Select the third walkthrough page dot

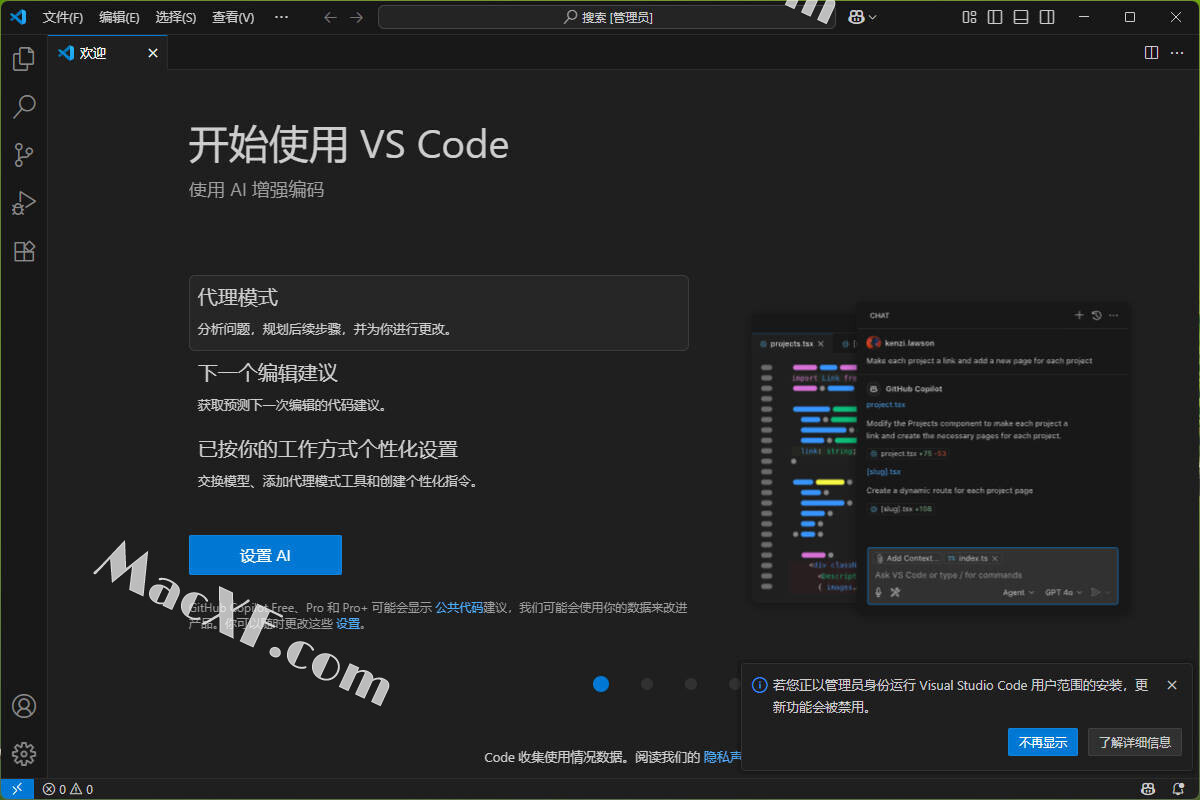pyautogui.click(x=691, y=684)
